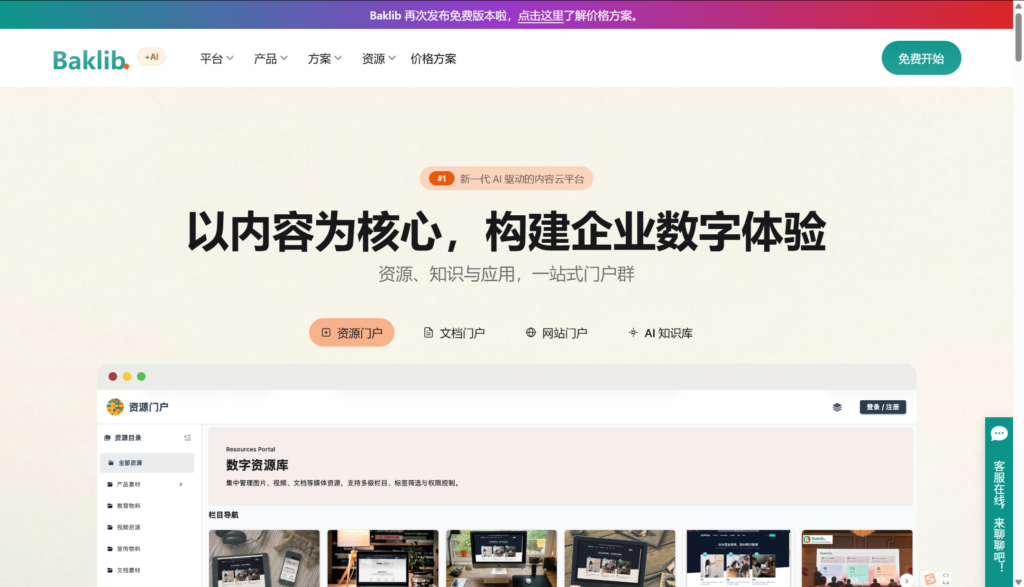Screen dimensions: 1024x587
Task: Open the third thumbnail with iMac monitor
Action: pyautogui.click(x=501, y=558)
